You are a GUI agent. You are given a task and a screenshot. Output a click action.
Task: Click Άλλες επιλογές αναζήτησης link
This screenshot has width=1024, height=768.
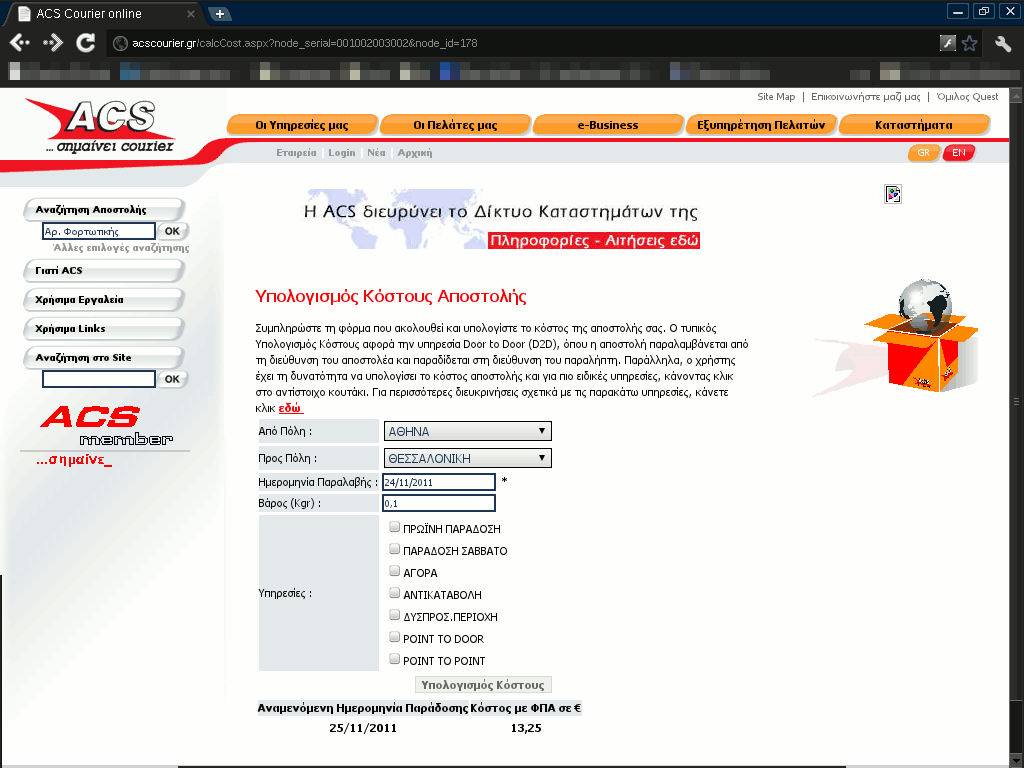tap(121, 248)
